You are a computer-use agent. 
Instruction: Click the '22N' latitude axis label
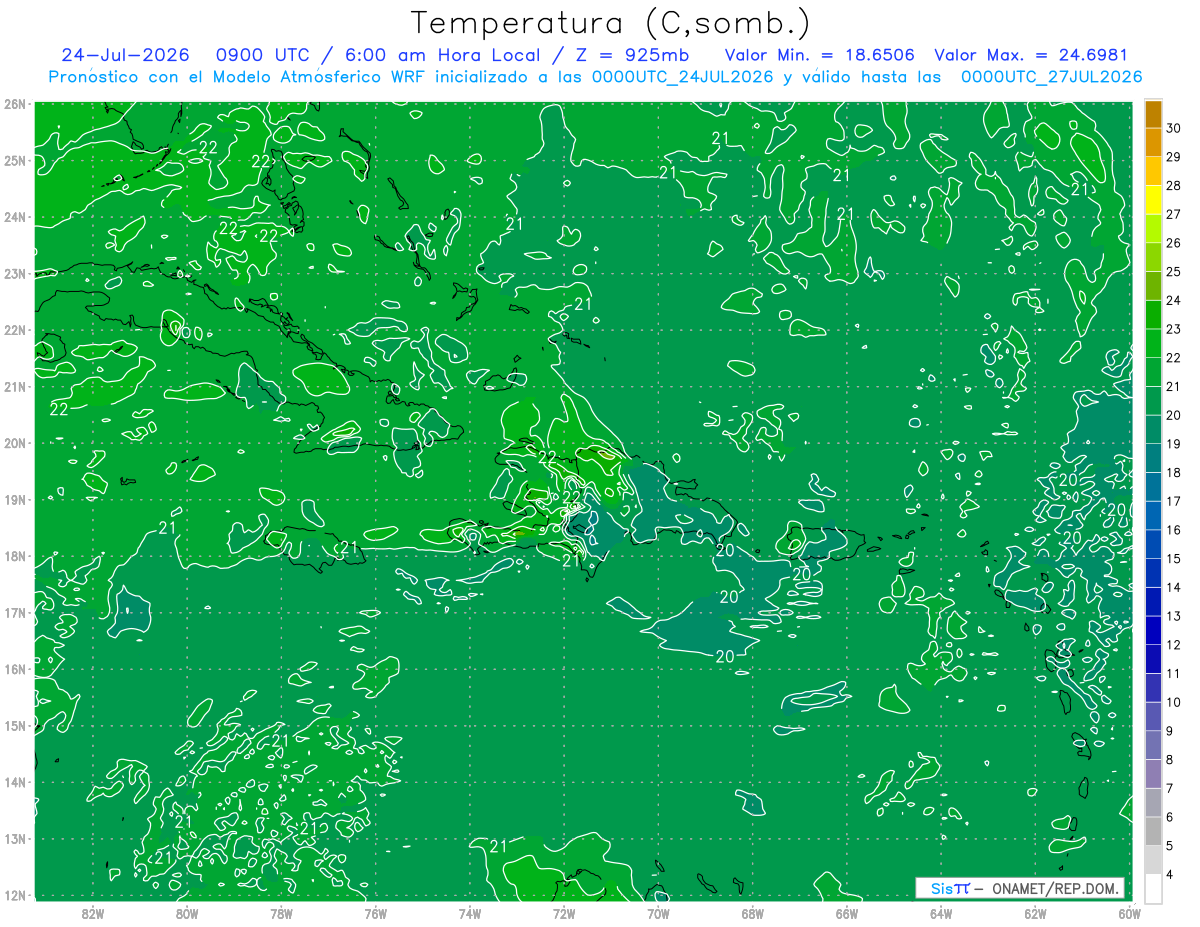pos(14,330)
